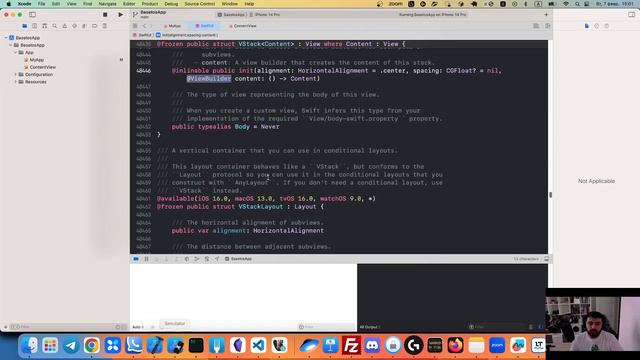Clear the console with trash icon
Viewport: 640px width, 360px height.
click(531, 327)
